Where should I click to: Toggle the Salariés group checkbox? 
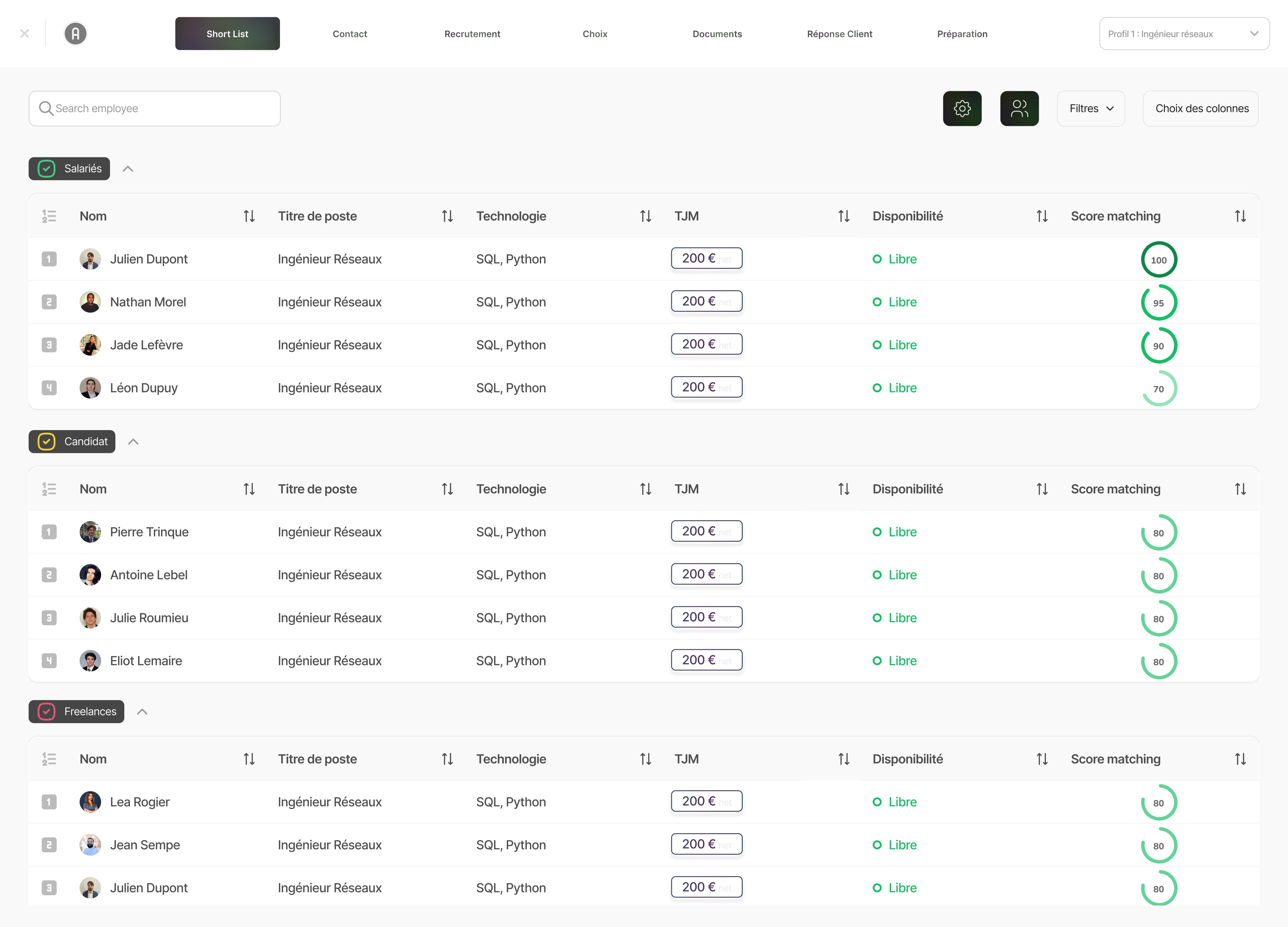(x=47, y=169)
